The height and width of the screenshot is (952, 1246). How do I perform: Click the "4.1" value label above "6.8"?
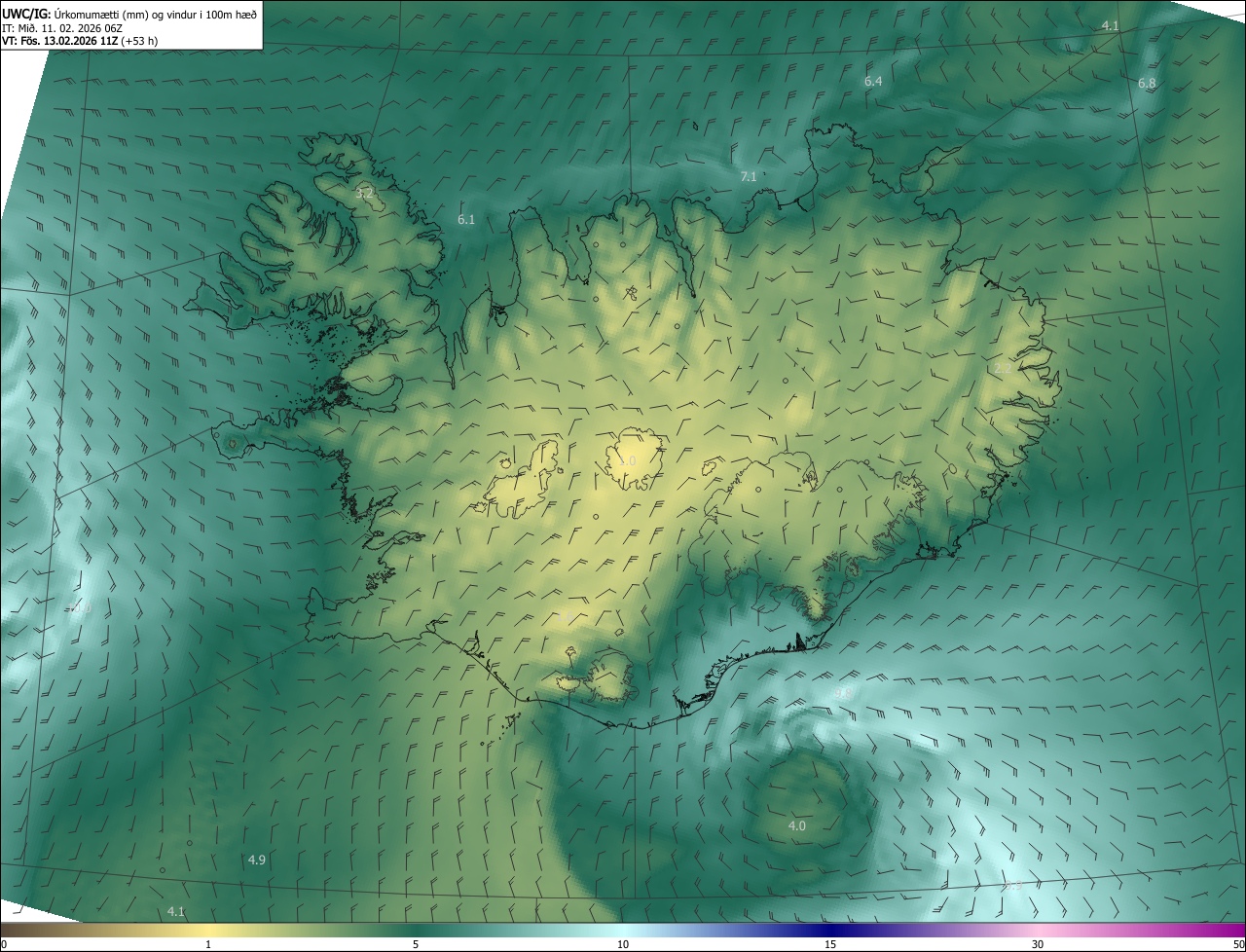pyautogui.click(x=1111, y=26)
